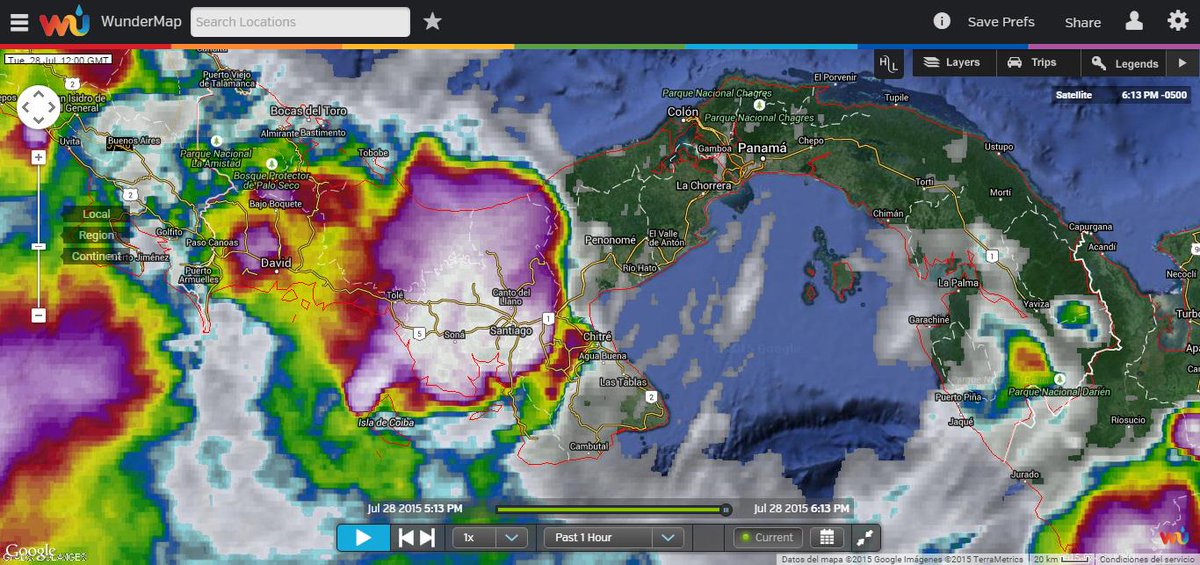Screen dimensions: 1200x565
Task: Click the Tue 28 Jul 12:00 GMT label
Action: tap(57, 60)
